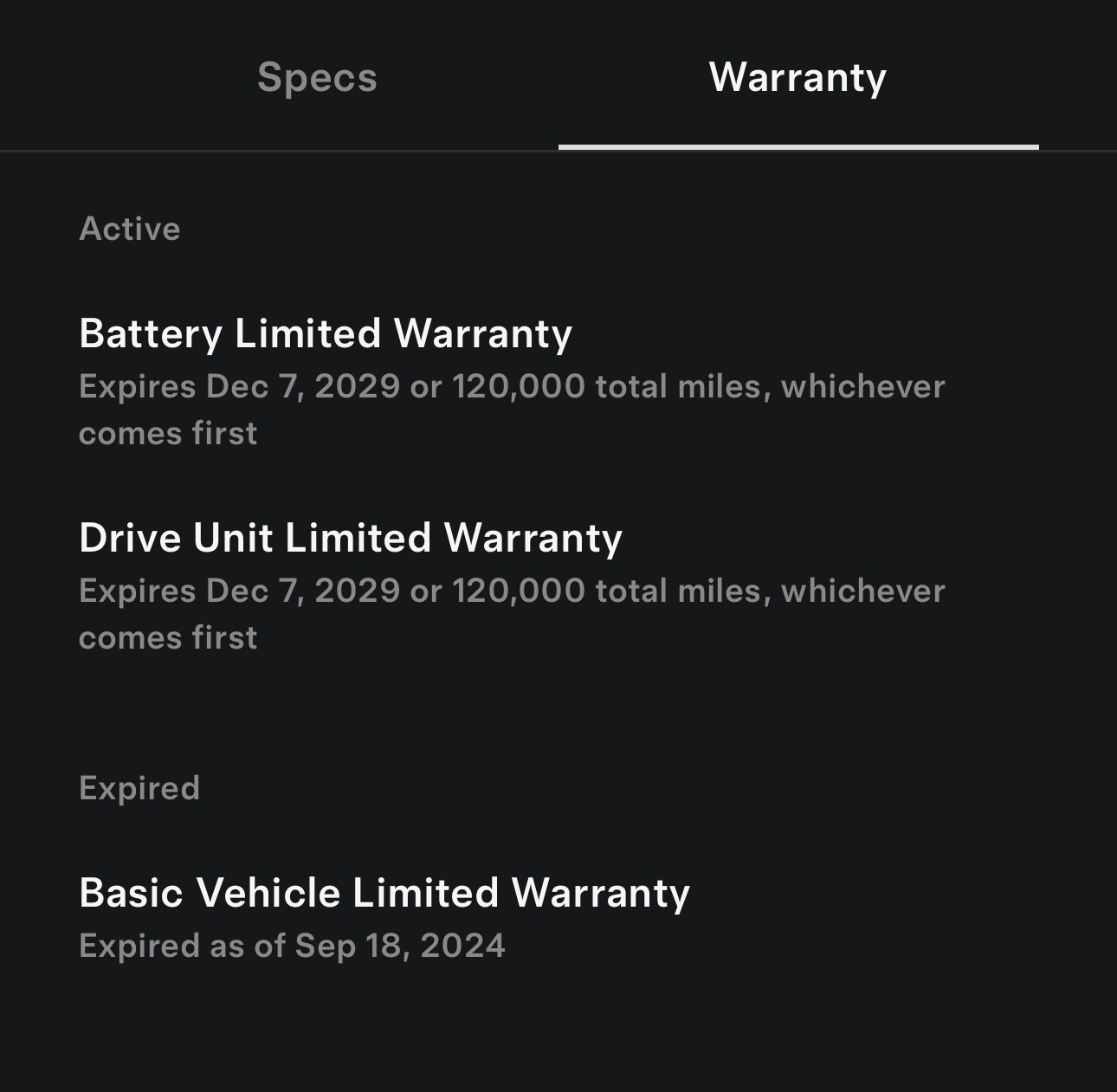Screen dimensions: 1117x1092
Task: Click "comes first" under Drive Unit warranty
Action: pos(168,637)
